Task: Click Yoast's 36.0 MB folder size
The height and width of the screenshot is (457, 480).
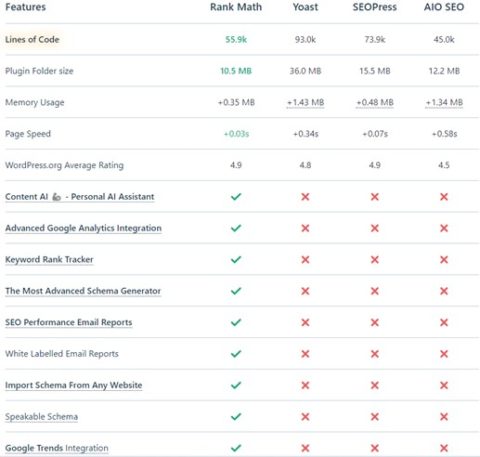Action: point(305,71)
